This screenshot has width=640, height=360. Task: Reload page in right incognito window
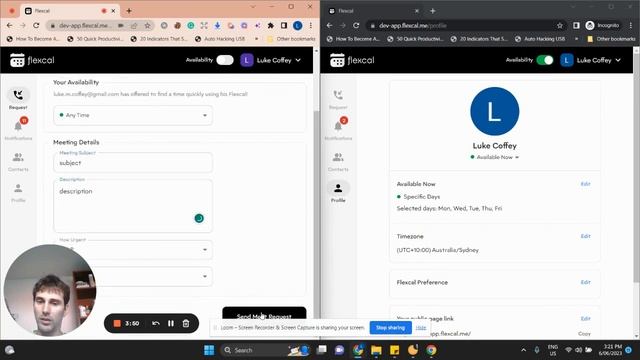point(356,25)
